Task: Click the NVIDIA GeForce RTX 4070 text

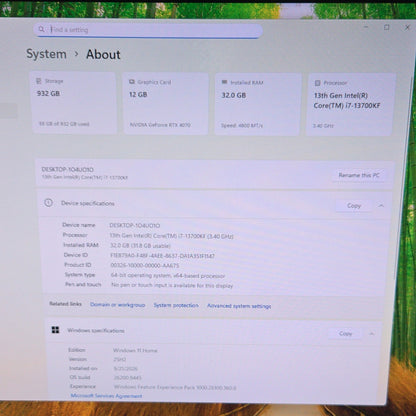Action: (x=160, y=125)
